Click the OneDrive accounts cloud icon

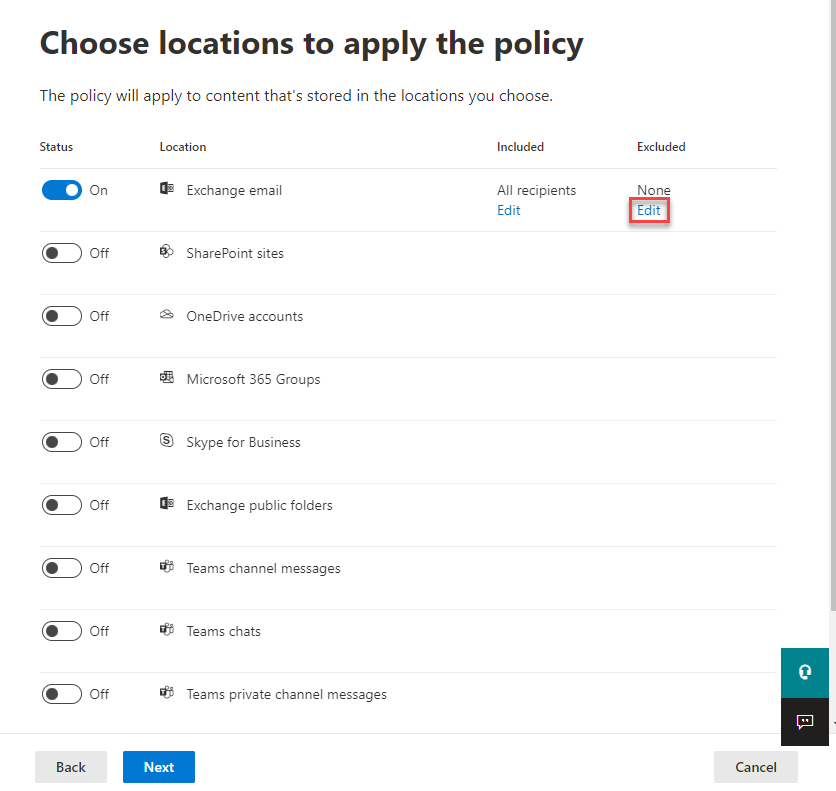tap(167, 314)
